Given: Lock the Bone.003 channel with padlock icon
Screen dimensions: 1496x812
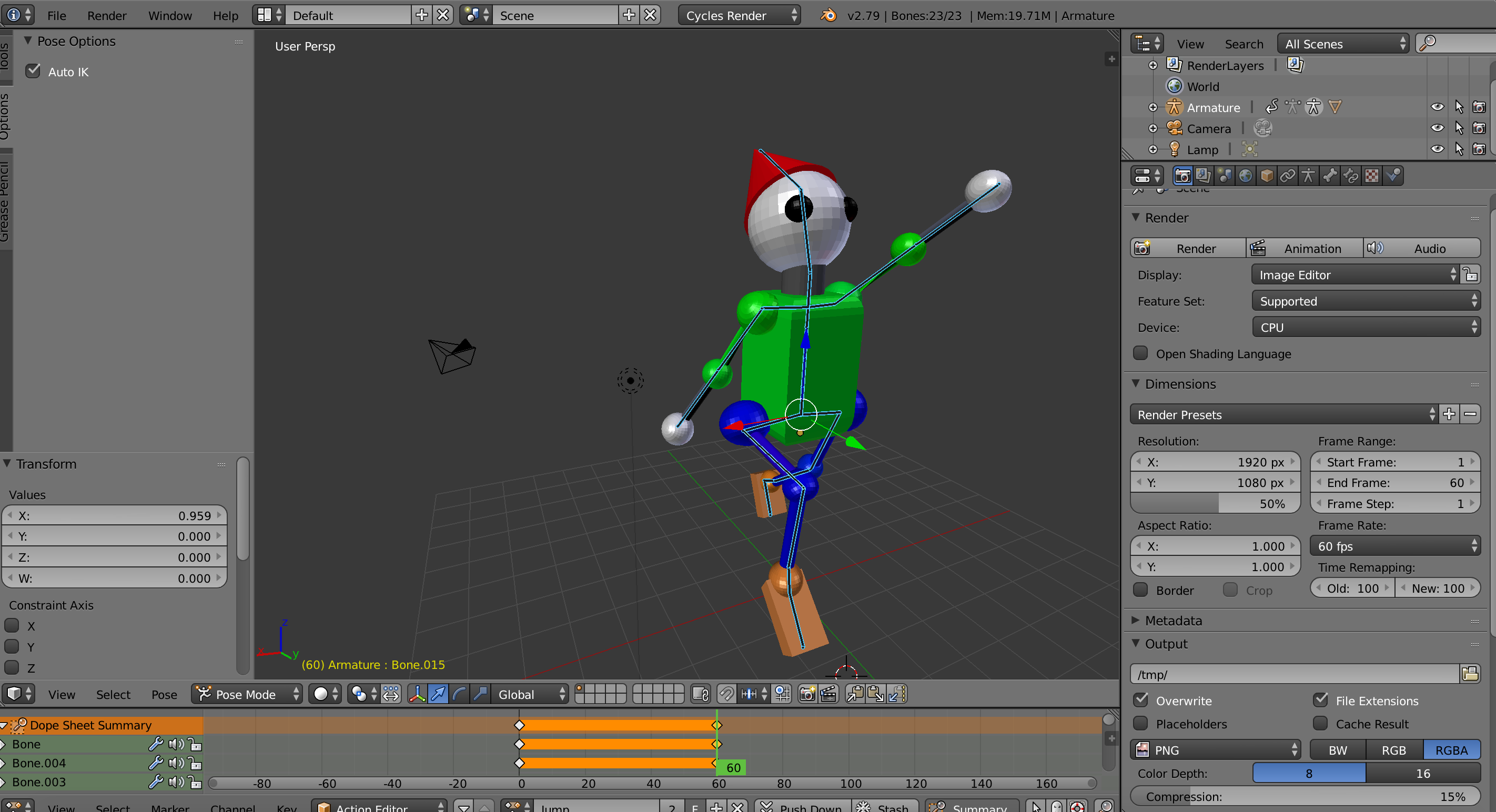Looking at the screenshot, I should coord(195,782).
